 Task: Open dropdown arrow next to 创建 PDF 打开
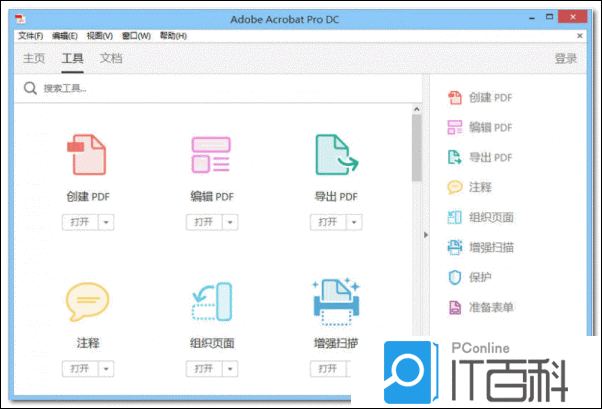pyautogui.click(x=106, y=222)
